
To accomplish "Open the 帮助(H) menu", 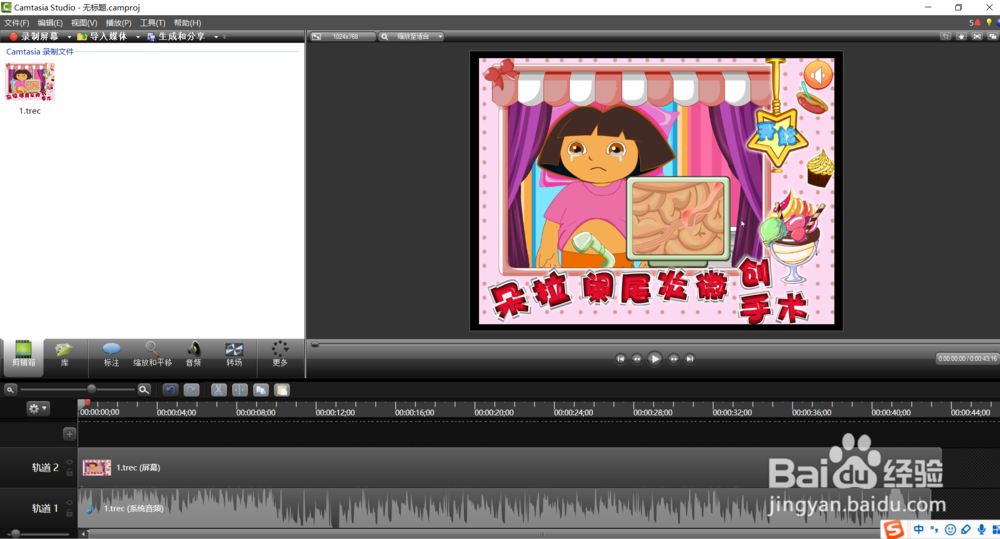I will click(188, 23).
